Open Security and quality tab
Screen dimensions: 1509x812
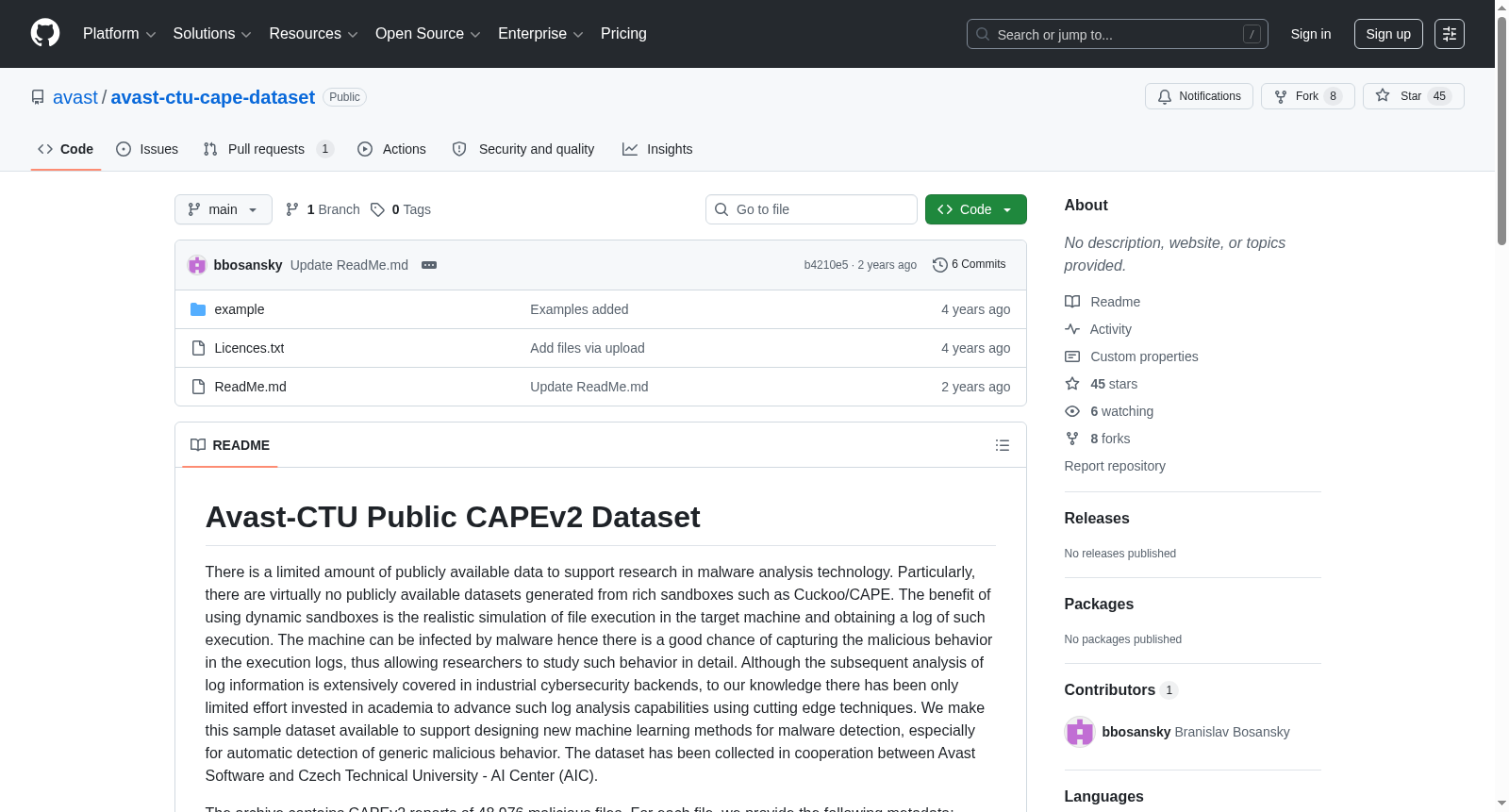(523, 149)
